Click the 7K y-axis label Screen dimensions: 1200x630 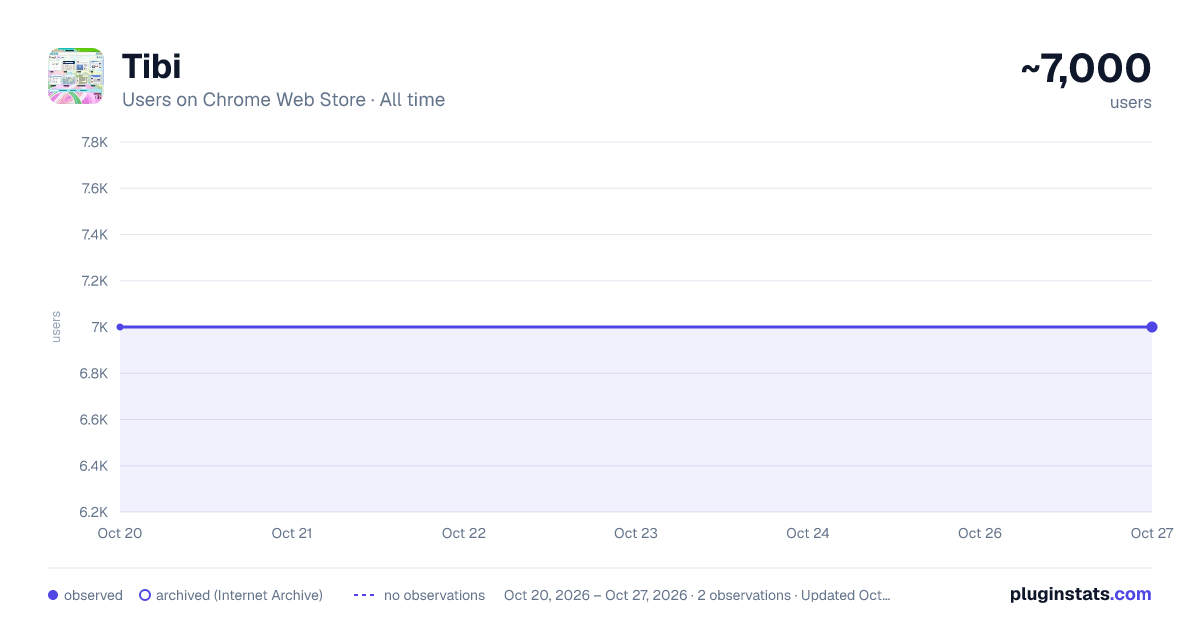(99, 327)
